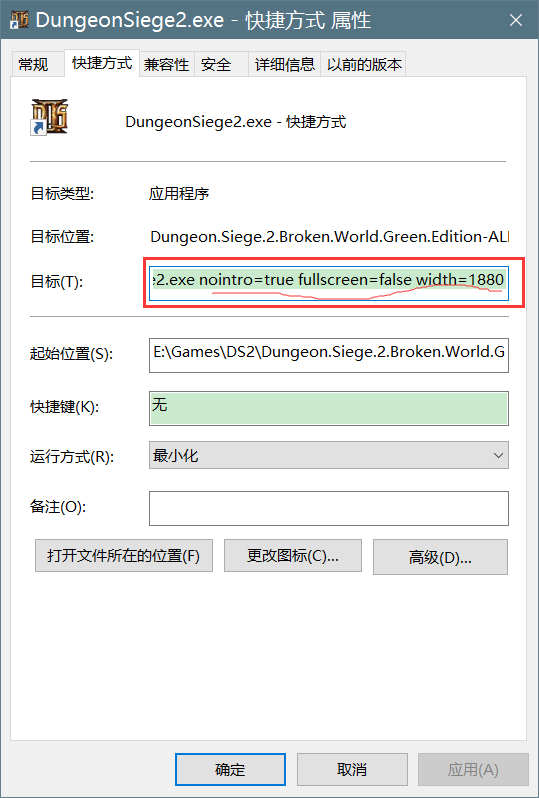
Task: Switch to the 以前的版本 tab
Action: 363,65
